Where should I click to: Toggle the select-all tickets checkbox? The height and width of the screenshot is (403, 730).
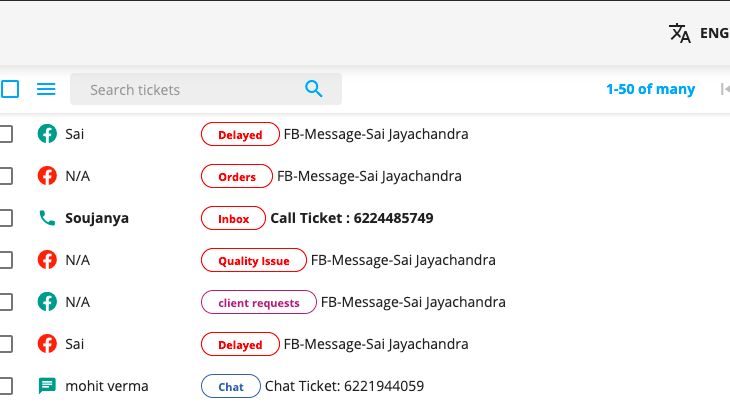10,89
